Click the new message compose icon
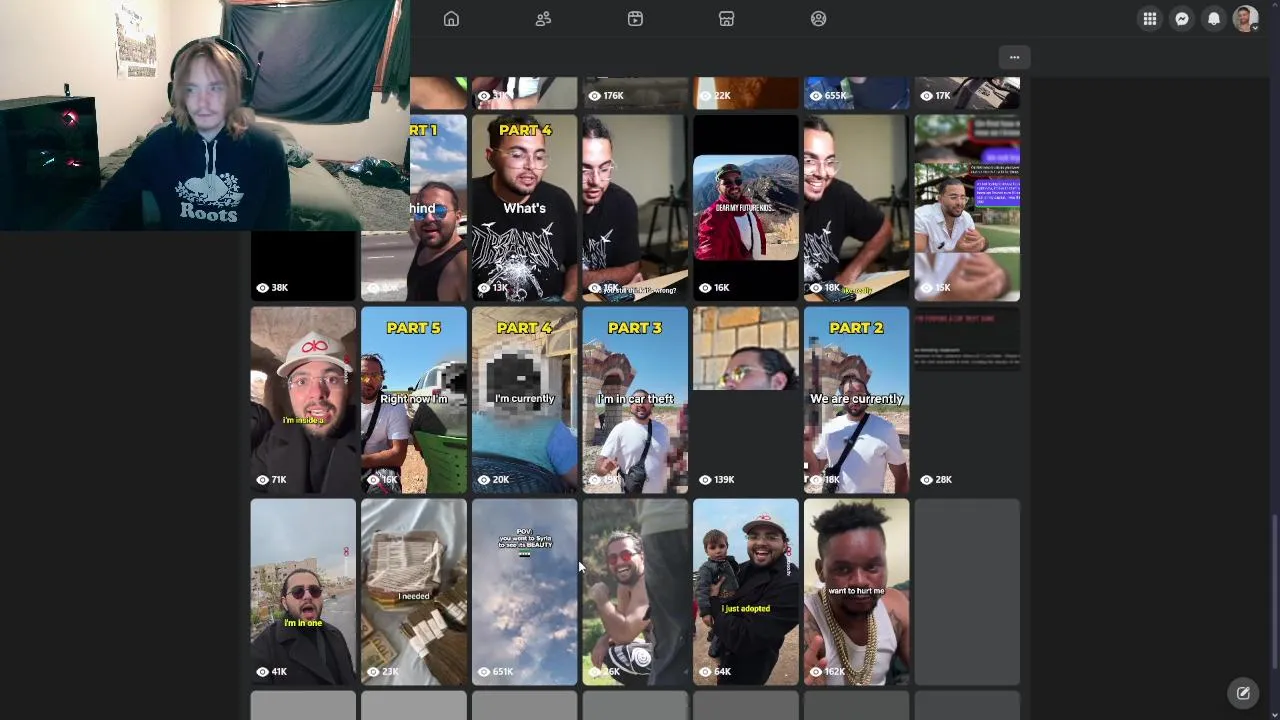Viewport: 1280px width, 720px height. (x=1243, y=692)
